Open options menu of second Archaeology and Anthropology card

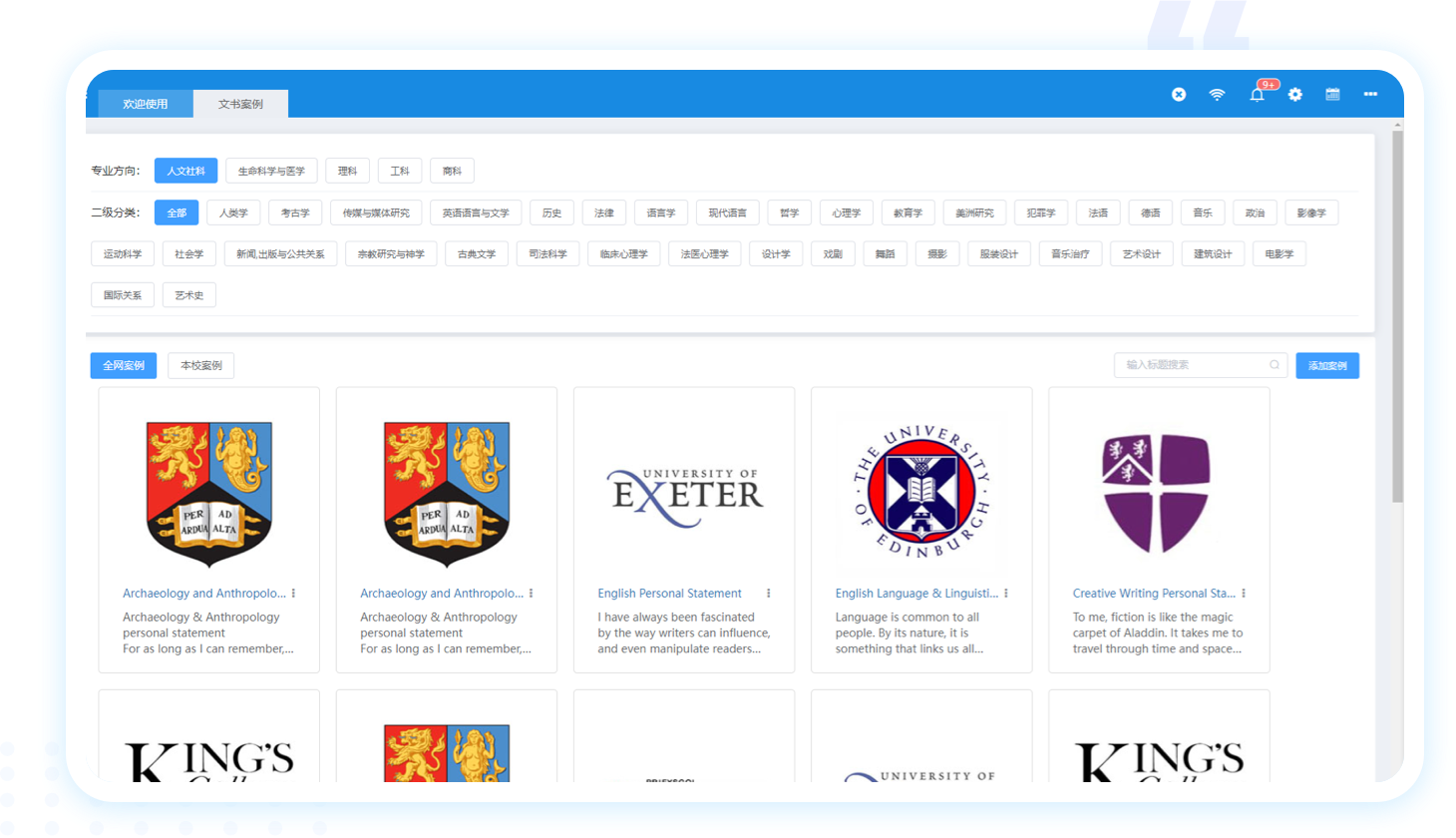pyautogui.click(x=531, y=593)
